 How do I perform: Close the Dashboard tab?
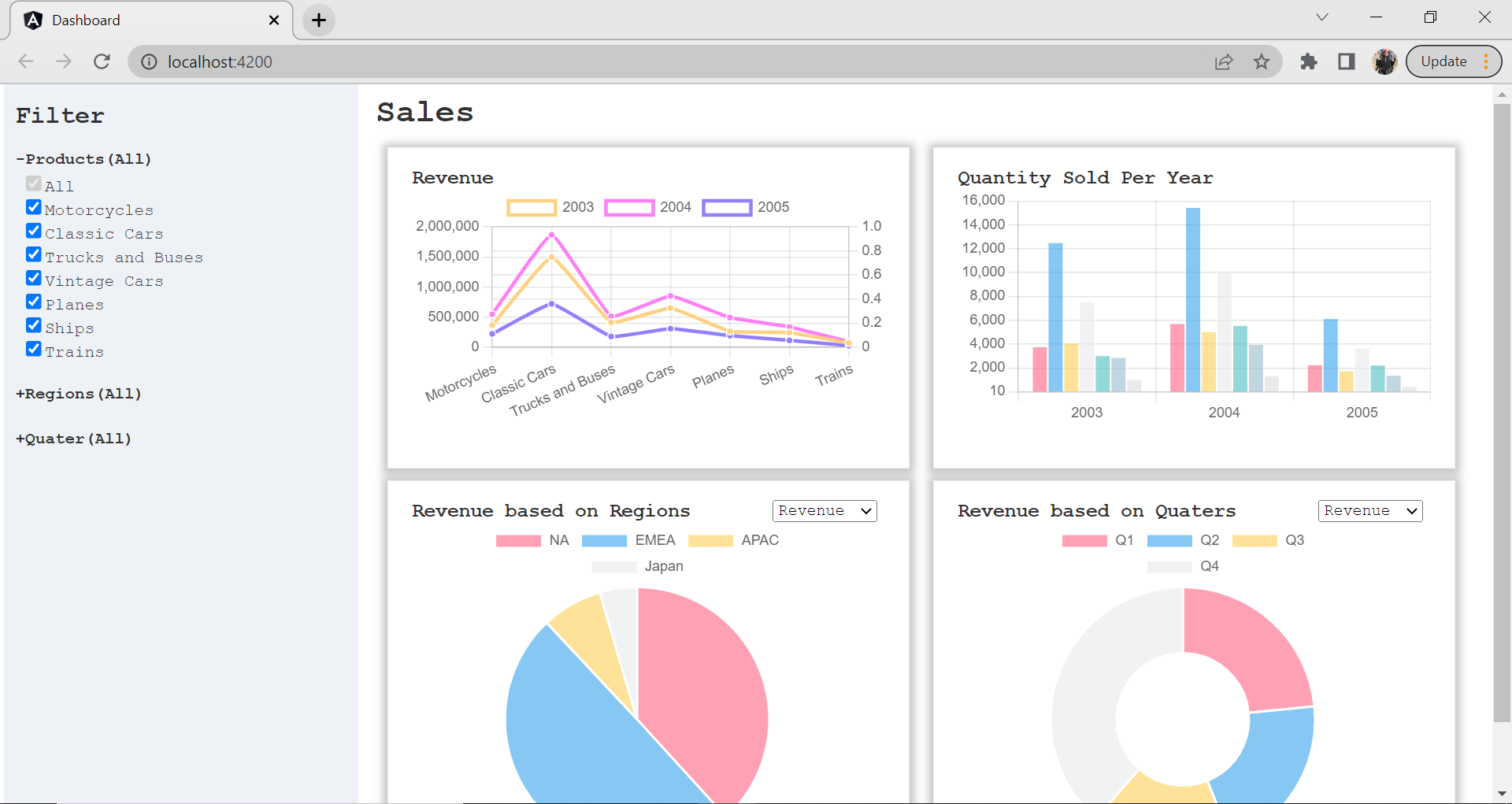[274, 20]
